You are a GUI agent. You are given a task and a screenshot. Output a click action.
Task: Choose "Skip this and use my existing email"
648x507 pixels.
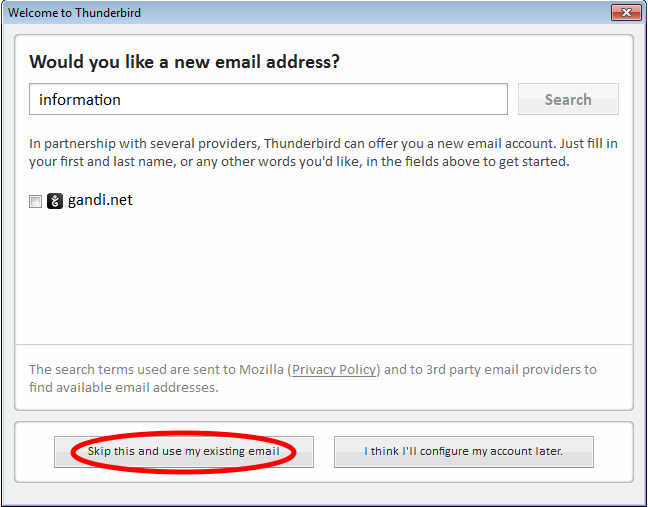click(x=184, y=452)
